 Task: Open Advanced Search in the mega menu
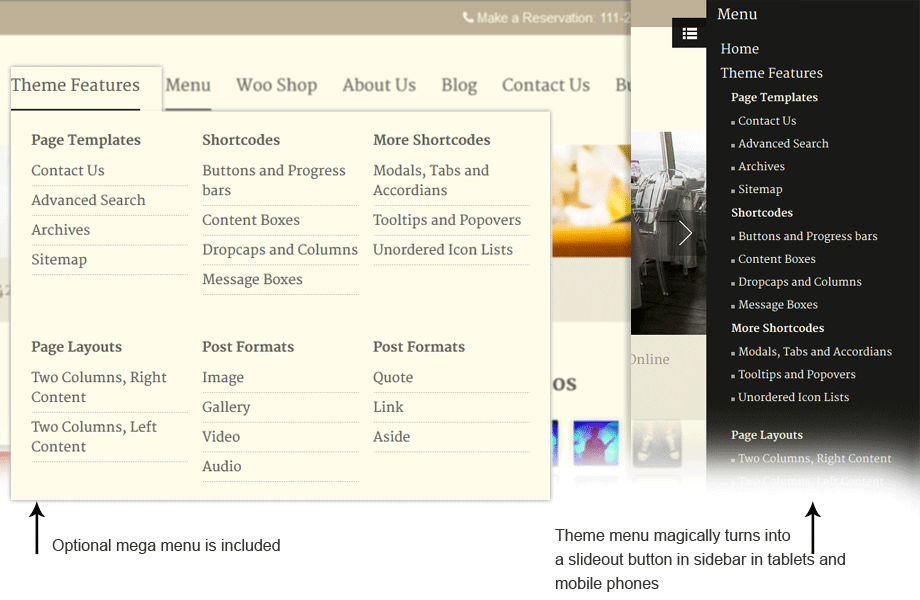tap(88, 201)
